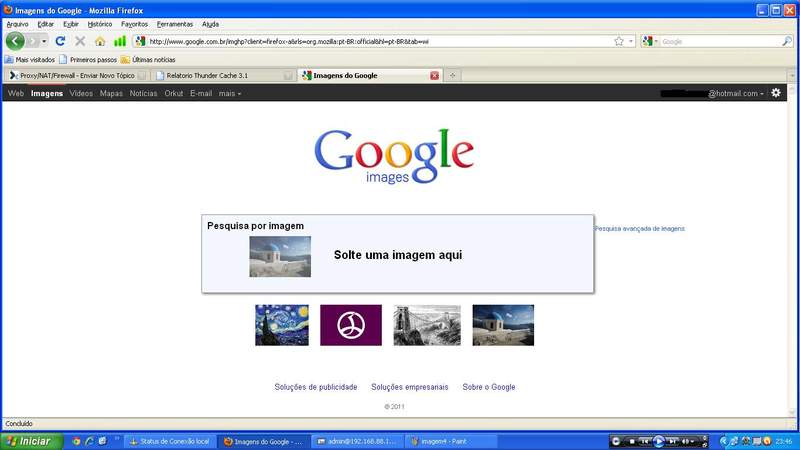Open the Exibir menu
Image resolution: width=800 pixels, height=450 pixels.
pos(71,24)
